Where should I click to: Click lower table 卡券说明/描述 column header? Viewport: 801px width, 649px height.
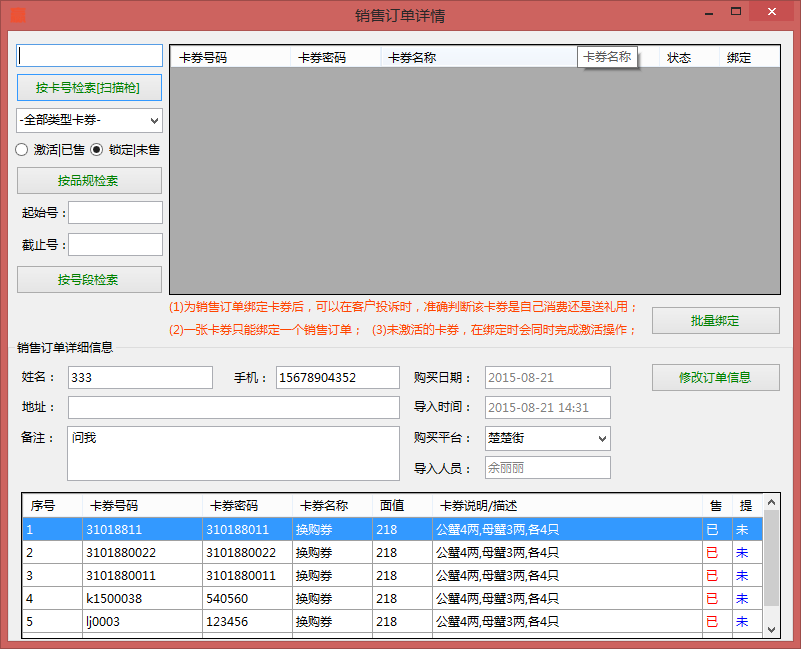[567, 506]
